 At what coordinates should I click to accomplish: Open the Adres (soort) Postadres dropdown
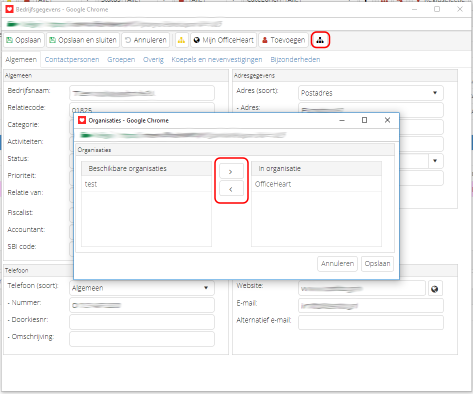point(371,93)
